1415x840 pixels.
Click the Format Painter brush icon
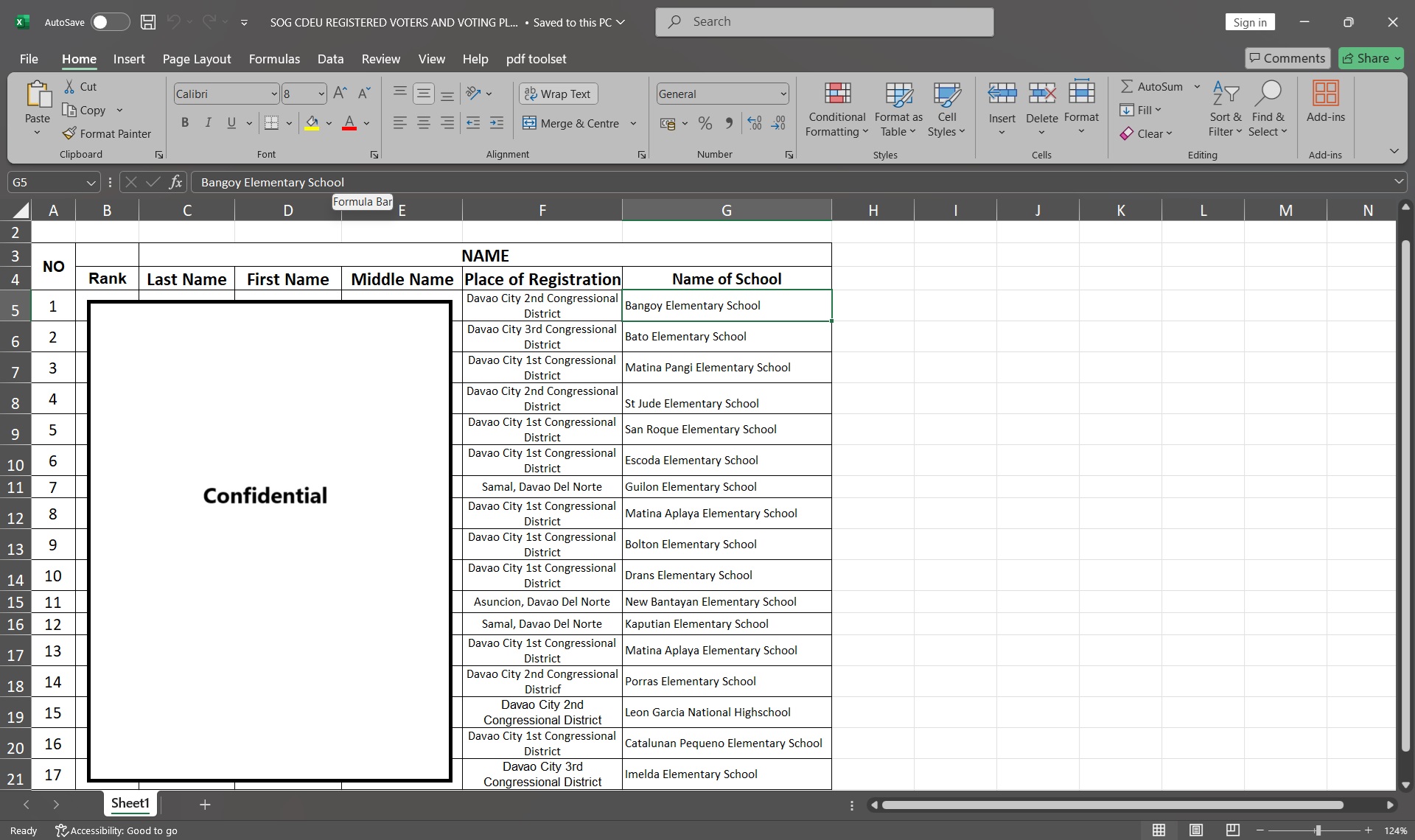[x=69, y=133]
